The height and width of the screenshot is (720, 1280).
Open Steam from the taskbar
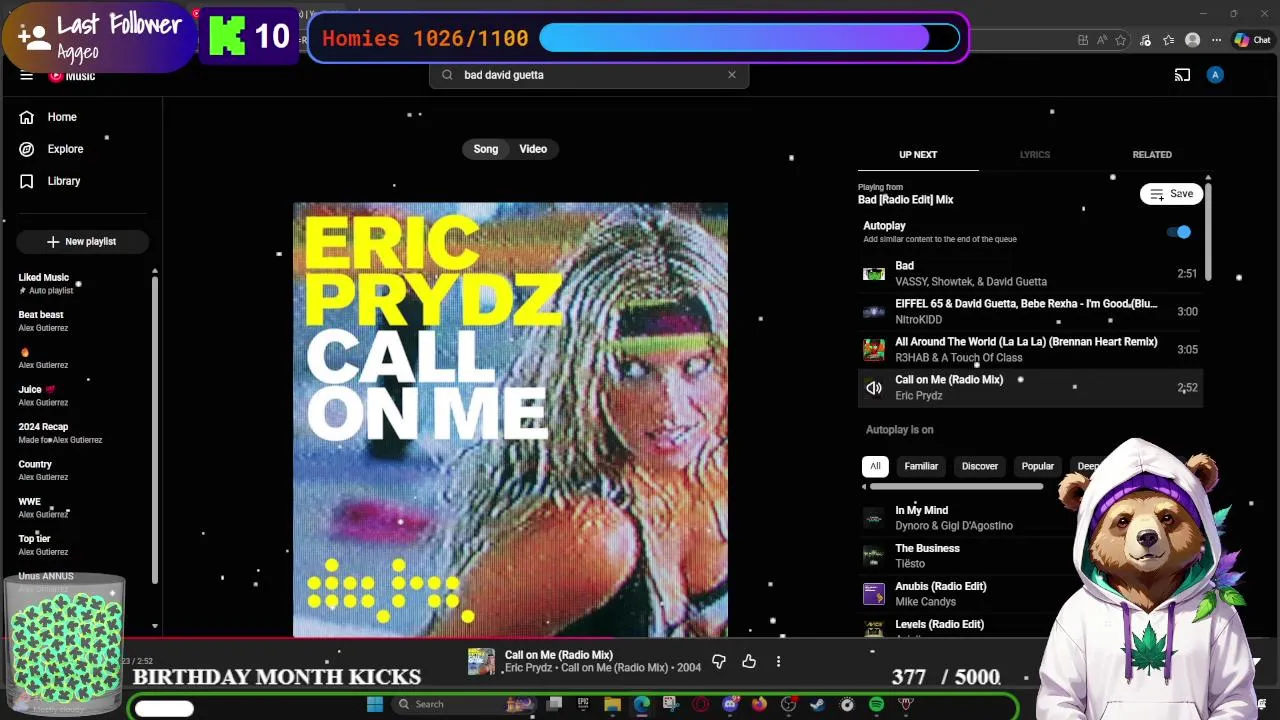coord(817,705)
